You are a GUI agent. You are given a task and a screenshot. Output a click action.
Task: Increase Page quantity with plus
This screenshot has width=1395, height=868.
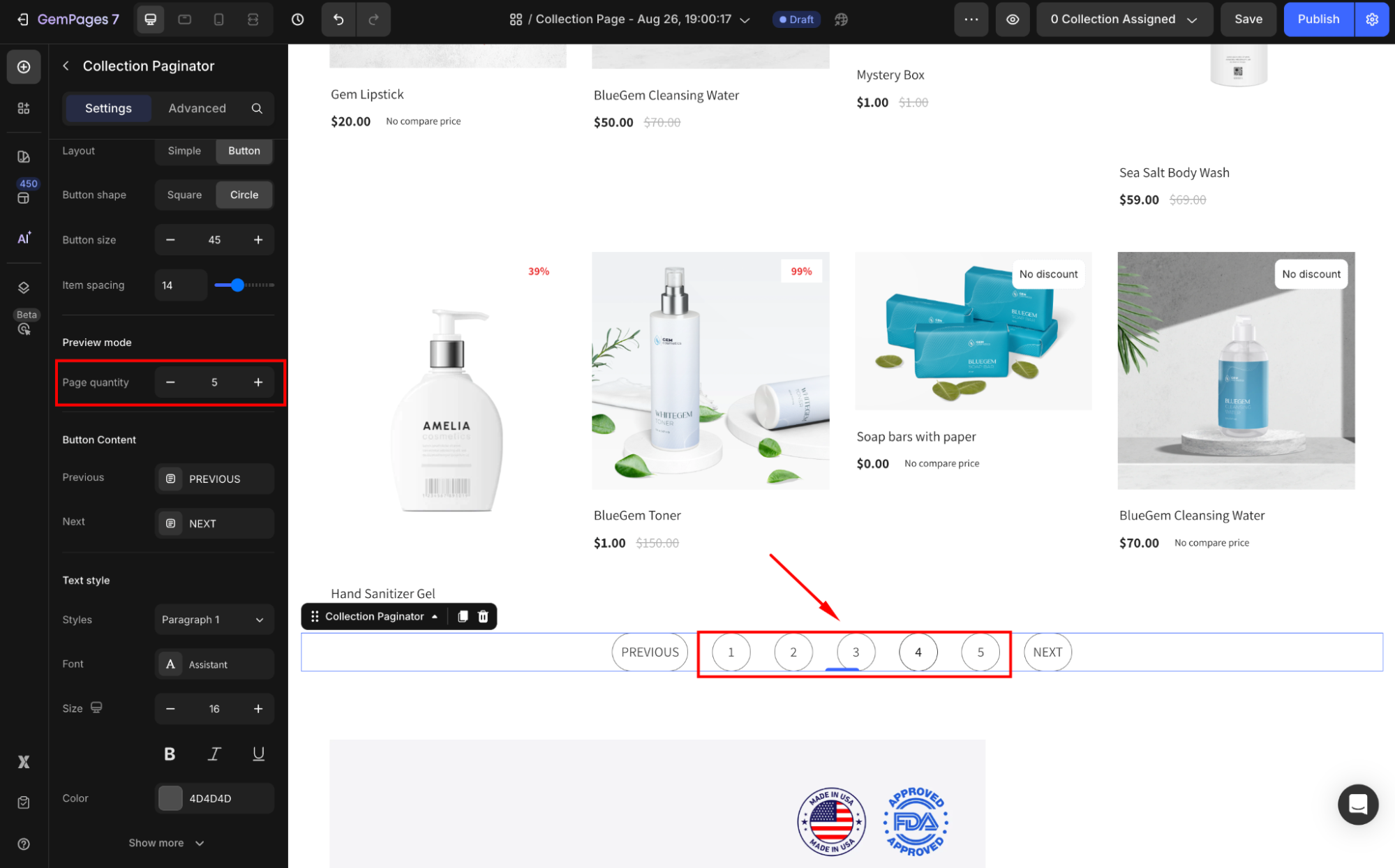tap(258, 382)
